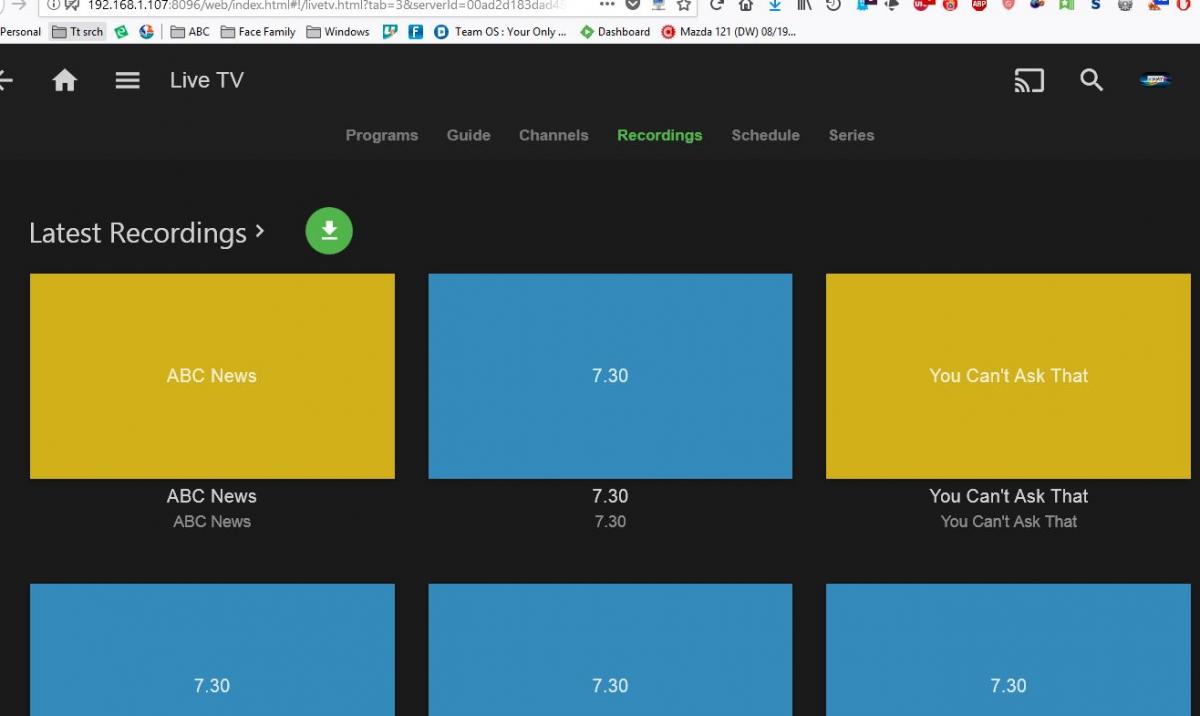Click the browser bookmark star icon
The height and width of the screenshot is (716, 1200).
pos(684,5)
